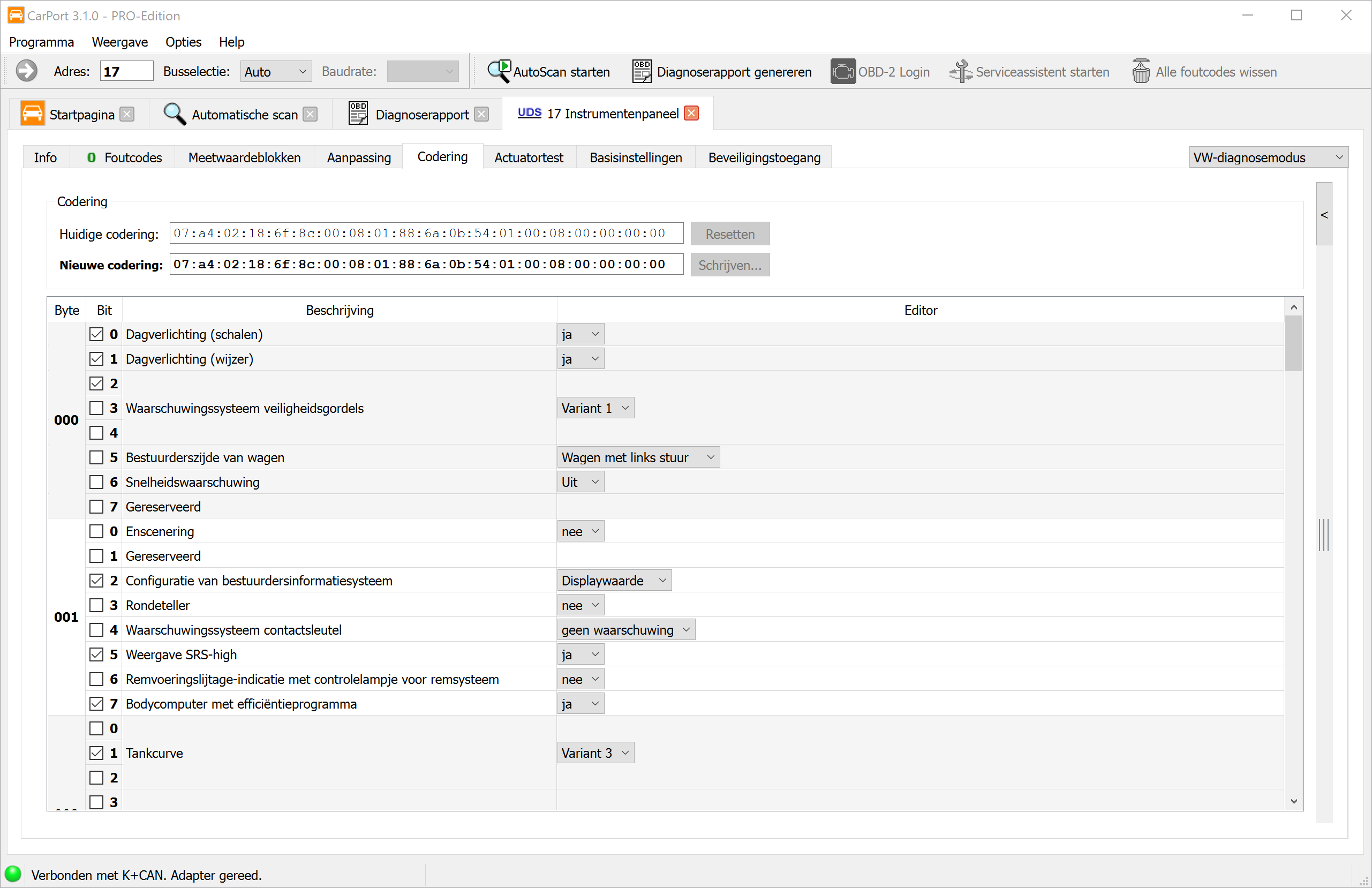The height and width of the screenshot is (888, 1372).
Task: Expand Bestuurderszijde van wagen dropdown
Action: coord(638,457)
